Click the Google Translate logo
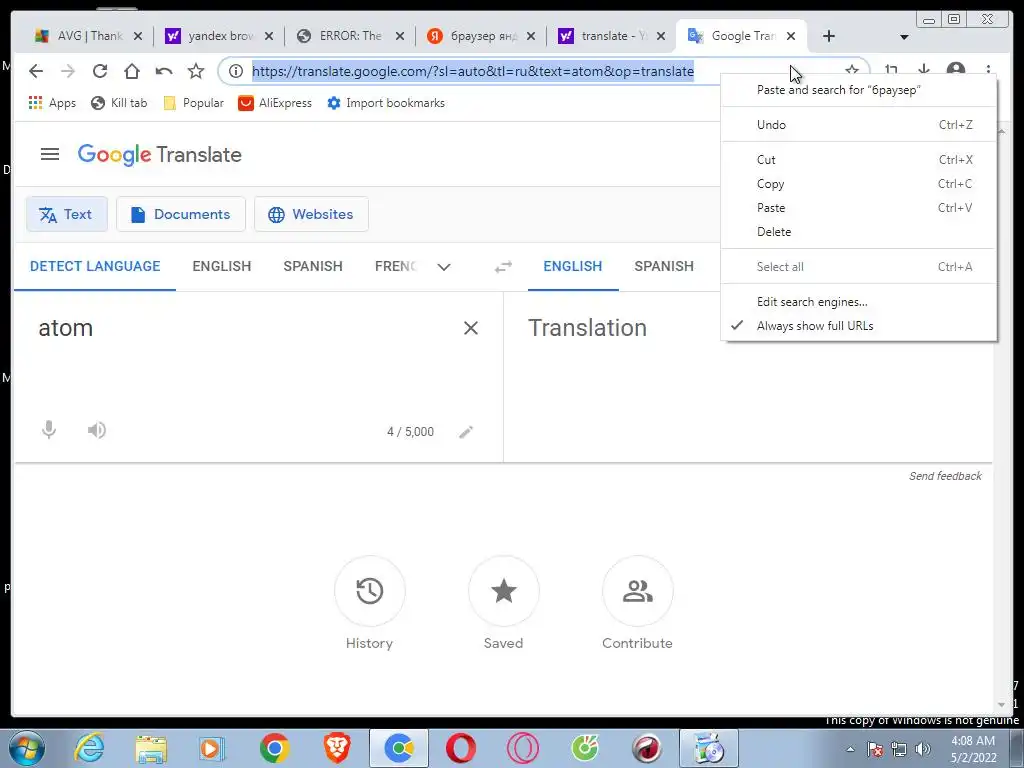The height and width of the screenshot is (768, 1024). pos(159,155)
